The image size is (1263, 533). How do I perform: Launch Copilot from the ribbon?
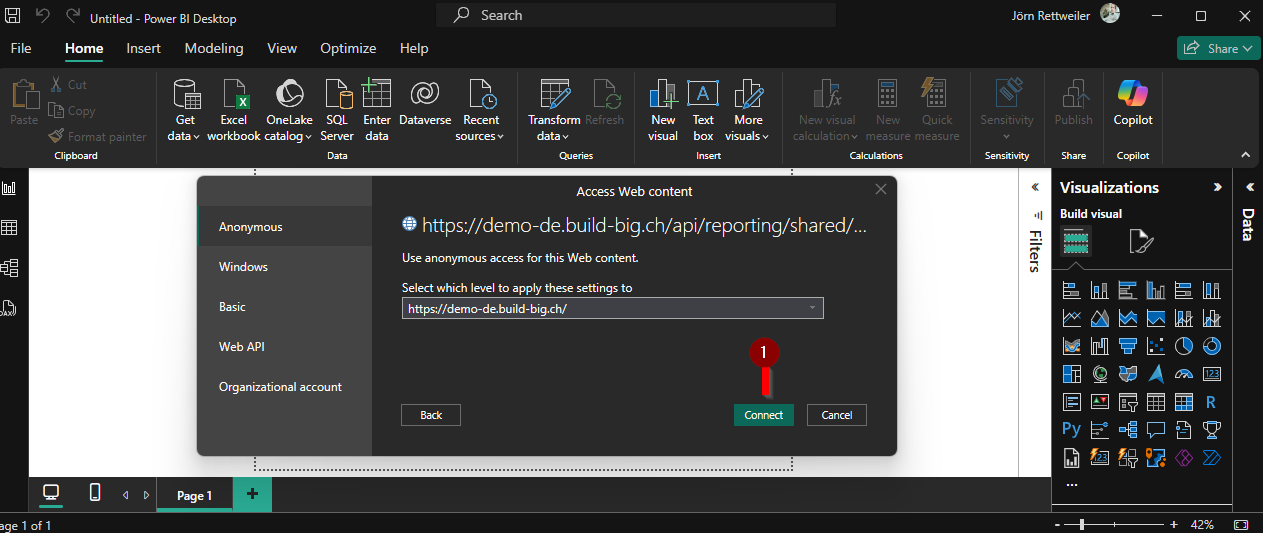pos(1133,104)
